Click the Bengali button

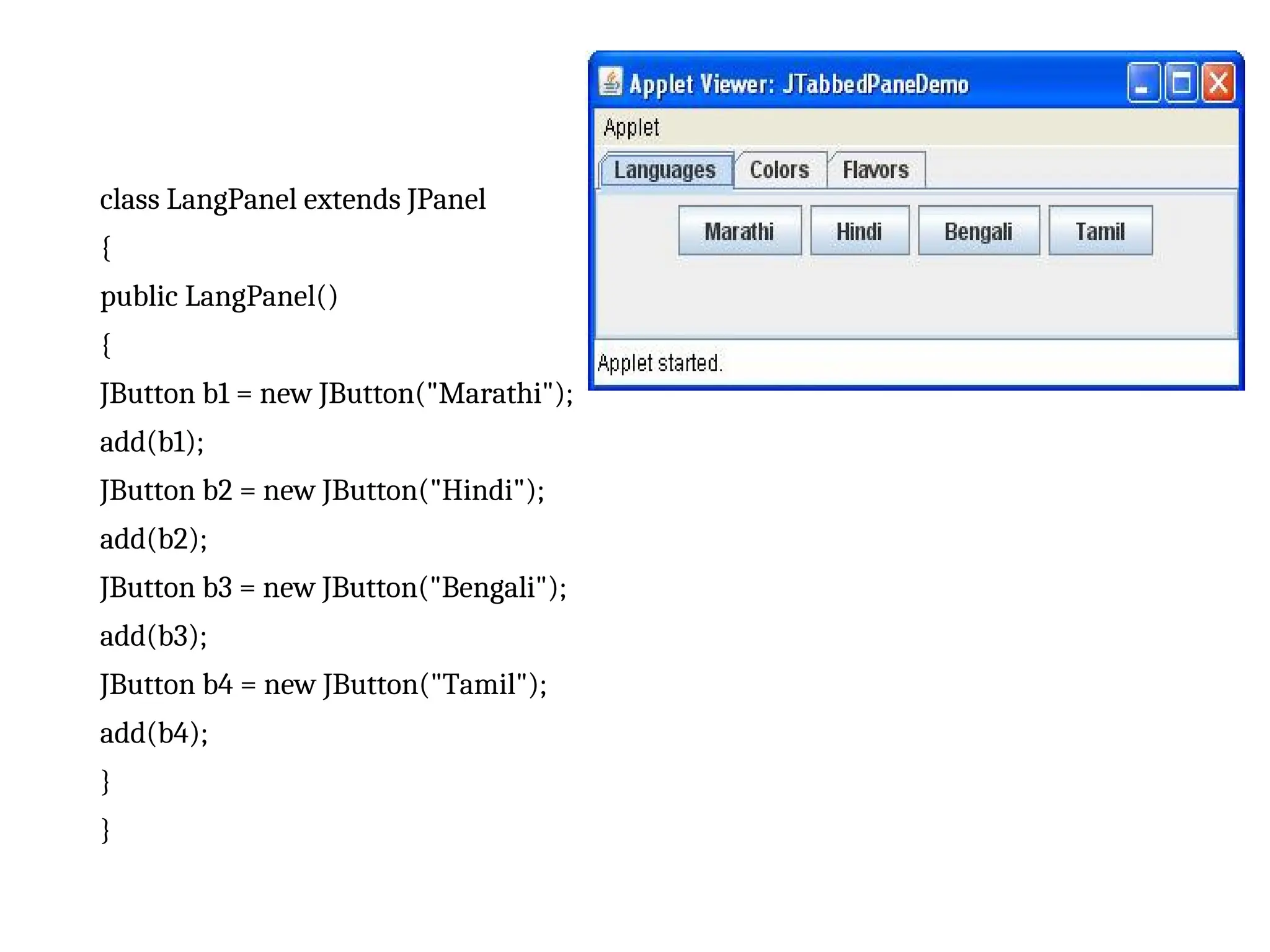click(979, 231)
